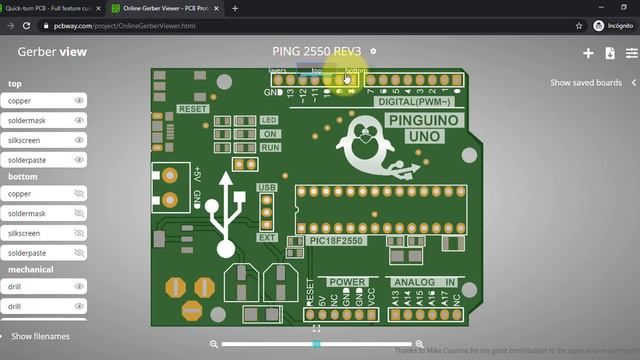Show the bottom solderpaste layer
Image resolution: width=640 pixels, height=360 pixels.
[x=79, y=253]
